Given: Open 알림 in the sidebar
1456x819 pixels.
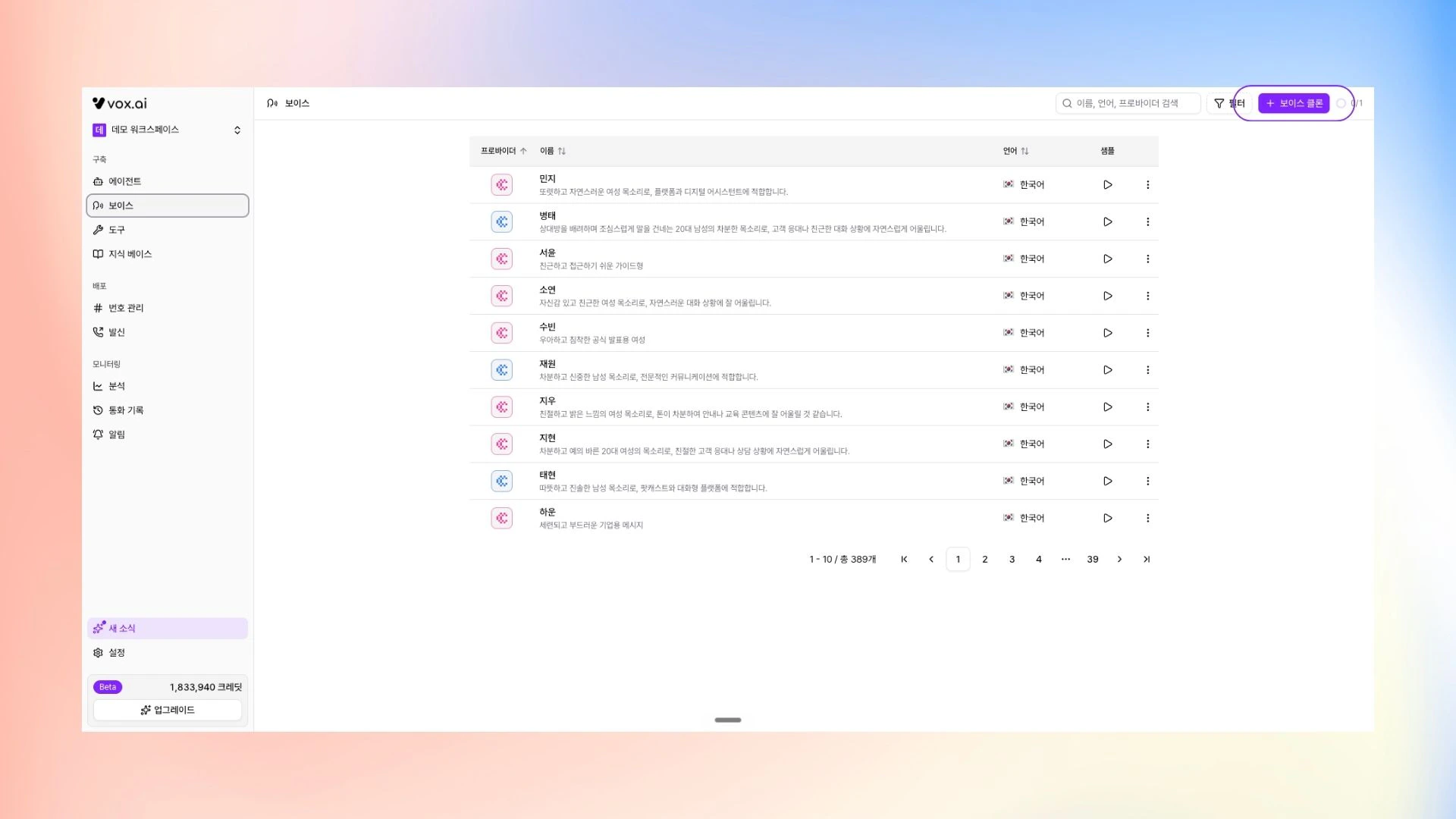Looking at the screenshot, I should [167, 435].
